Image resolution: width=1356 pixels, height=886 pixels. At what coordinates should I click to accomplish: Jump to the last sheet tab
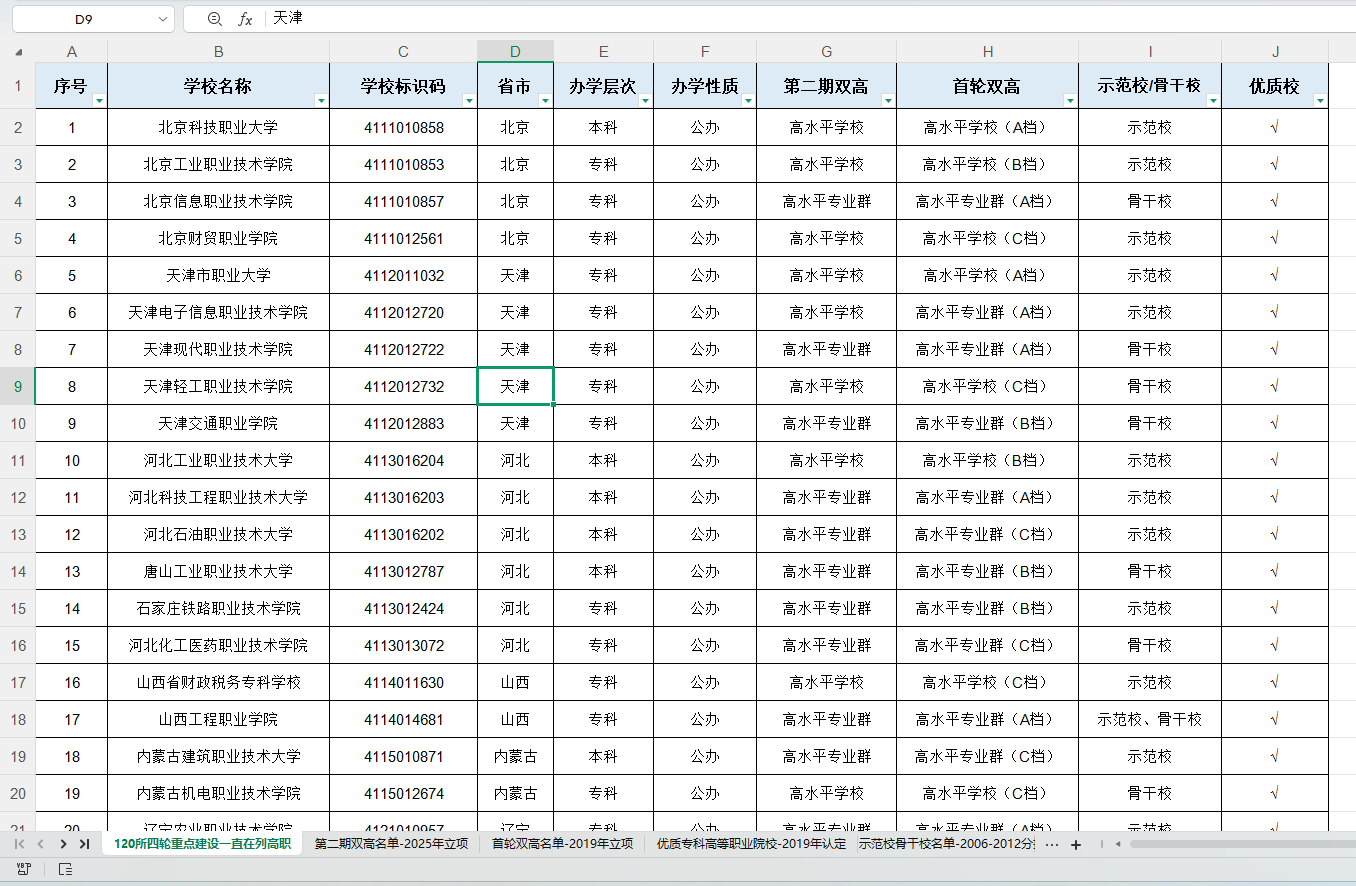pos(85,844)
